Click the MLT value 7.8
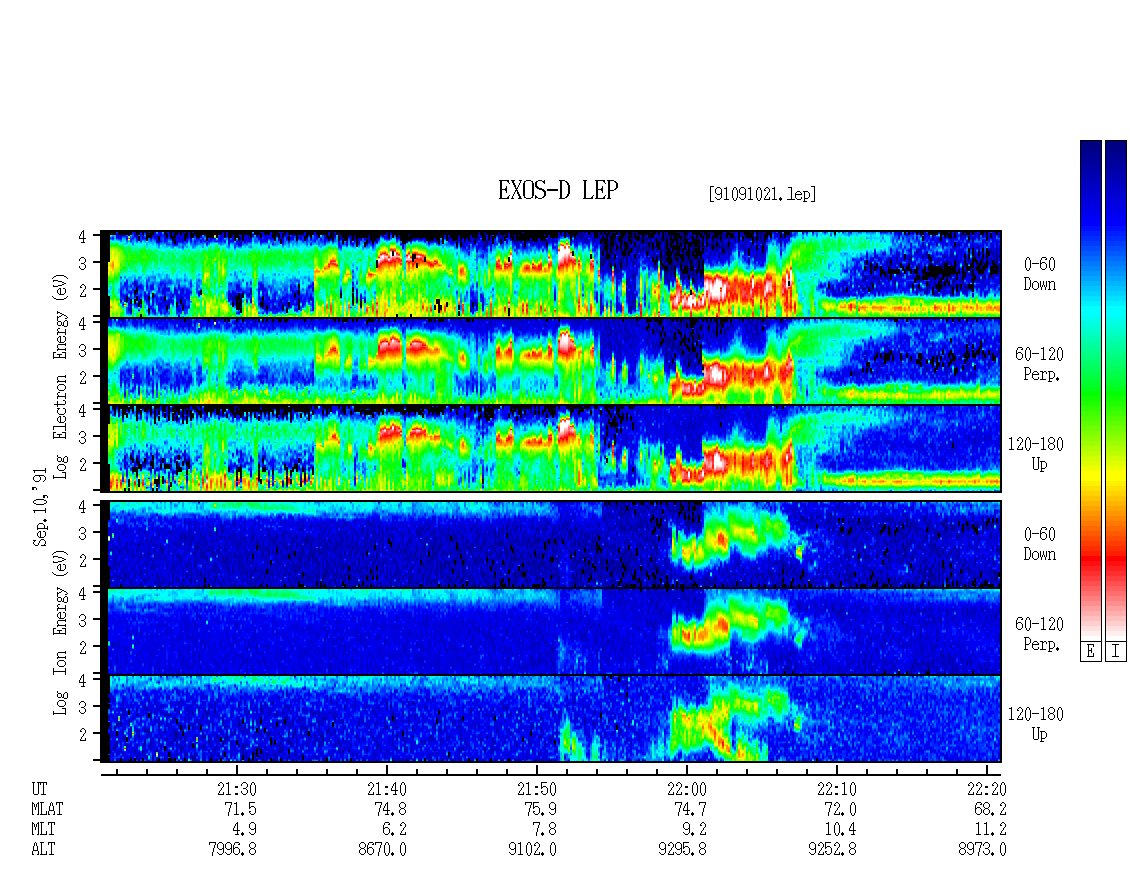Viewport: 1130px width, 875px height. point(544,830)
